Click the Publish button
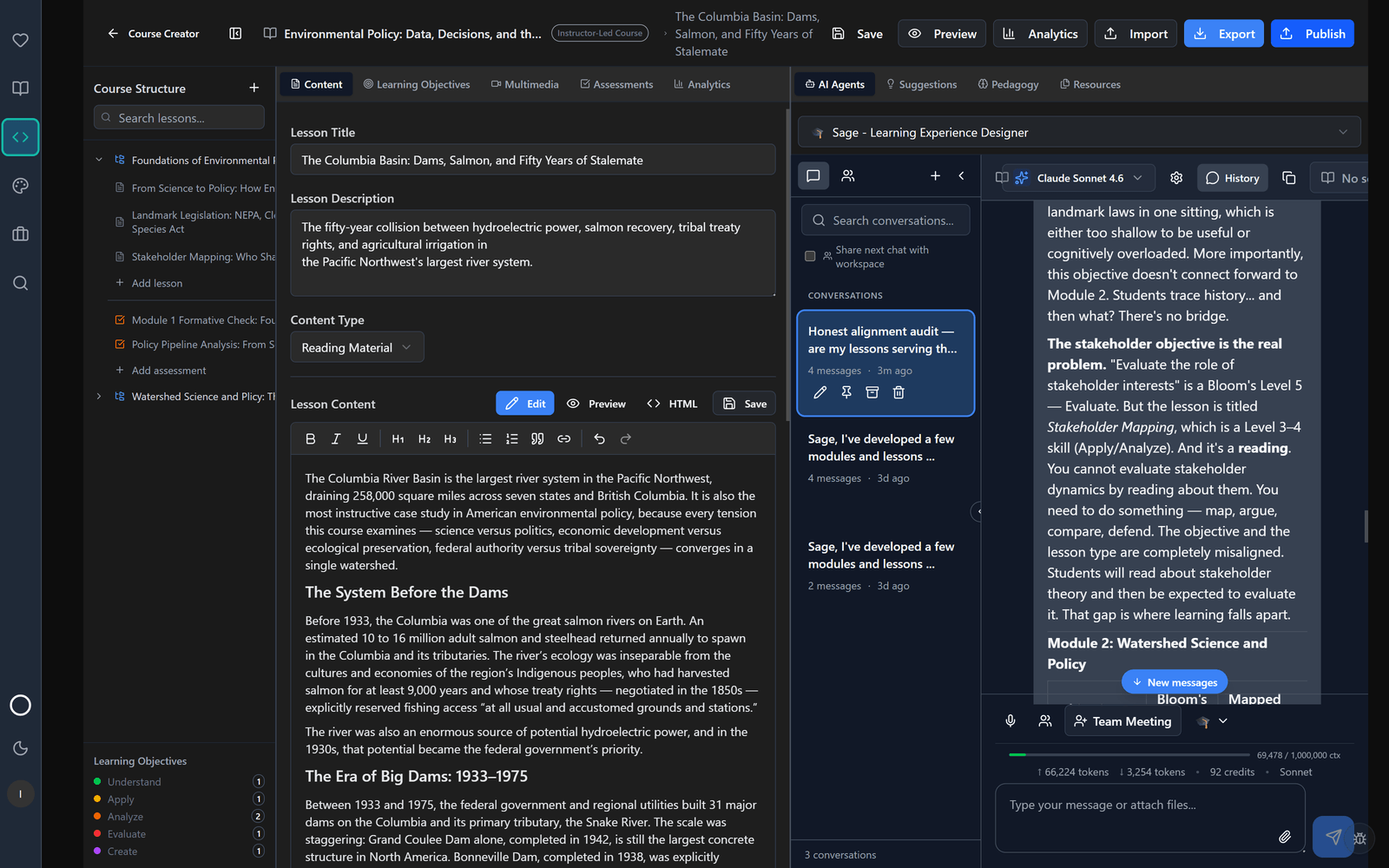The height and width of the screenshot is (868, 1389). (x=1313, y=34)
